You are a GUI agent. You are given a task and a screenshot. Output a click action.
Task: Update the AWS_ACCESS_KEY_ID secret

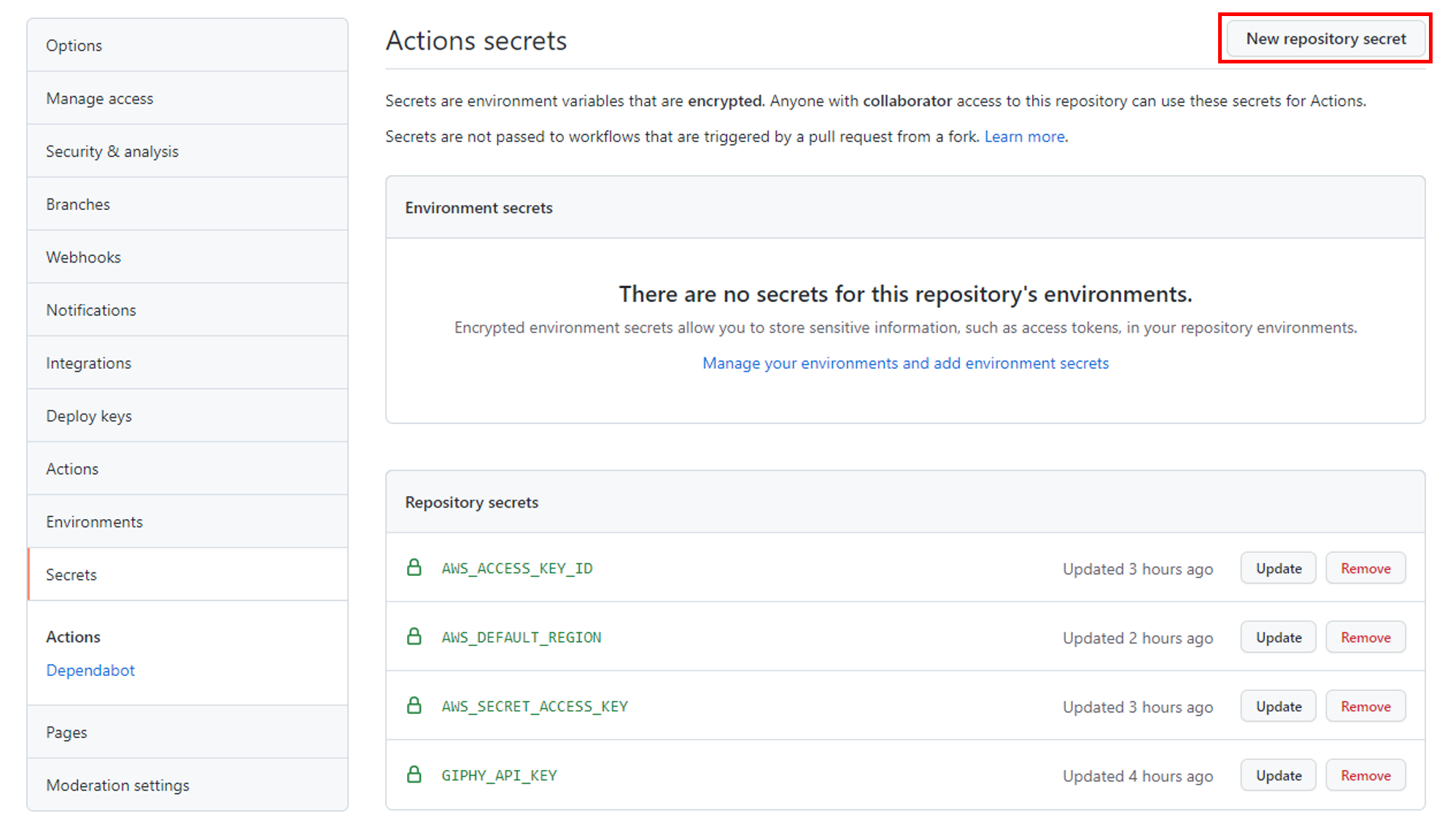[x=1278, y=568]
